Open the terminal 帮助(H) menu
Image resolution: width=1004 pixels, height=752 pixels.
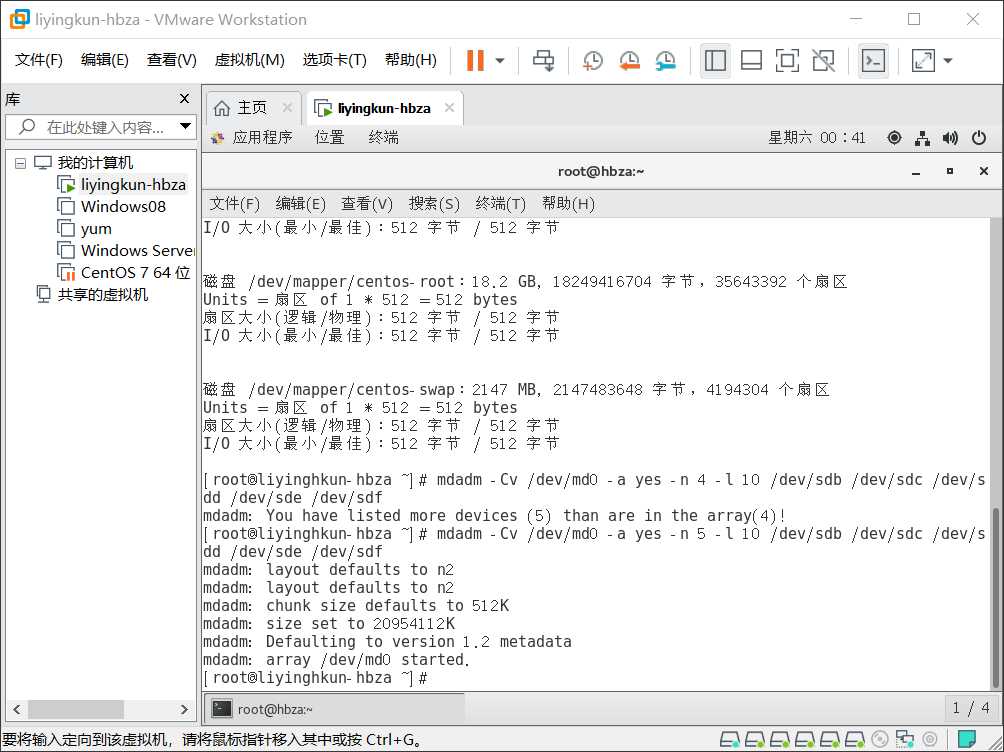[x=569, y=204]
